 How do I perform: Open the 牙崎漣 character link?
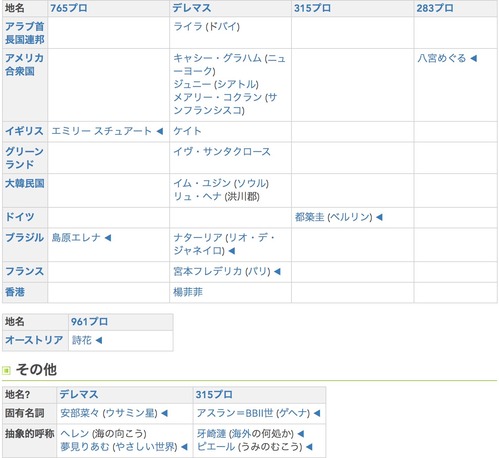(x=211, y=434)
